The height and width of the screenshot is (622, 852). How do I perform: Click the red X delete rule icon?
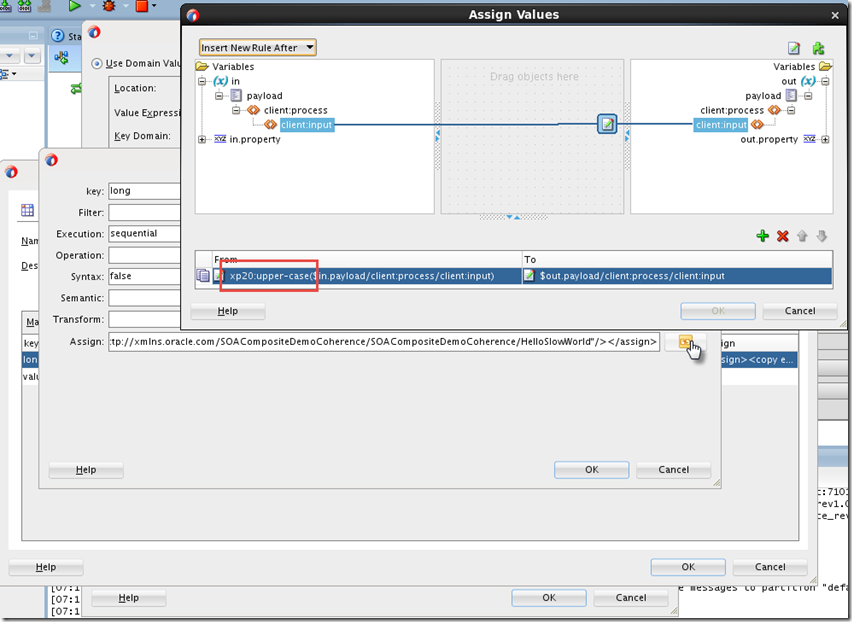point(783,236)
